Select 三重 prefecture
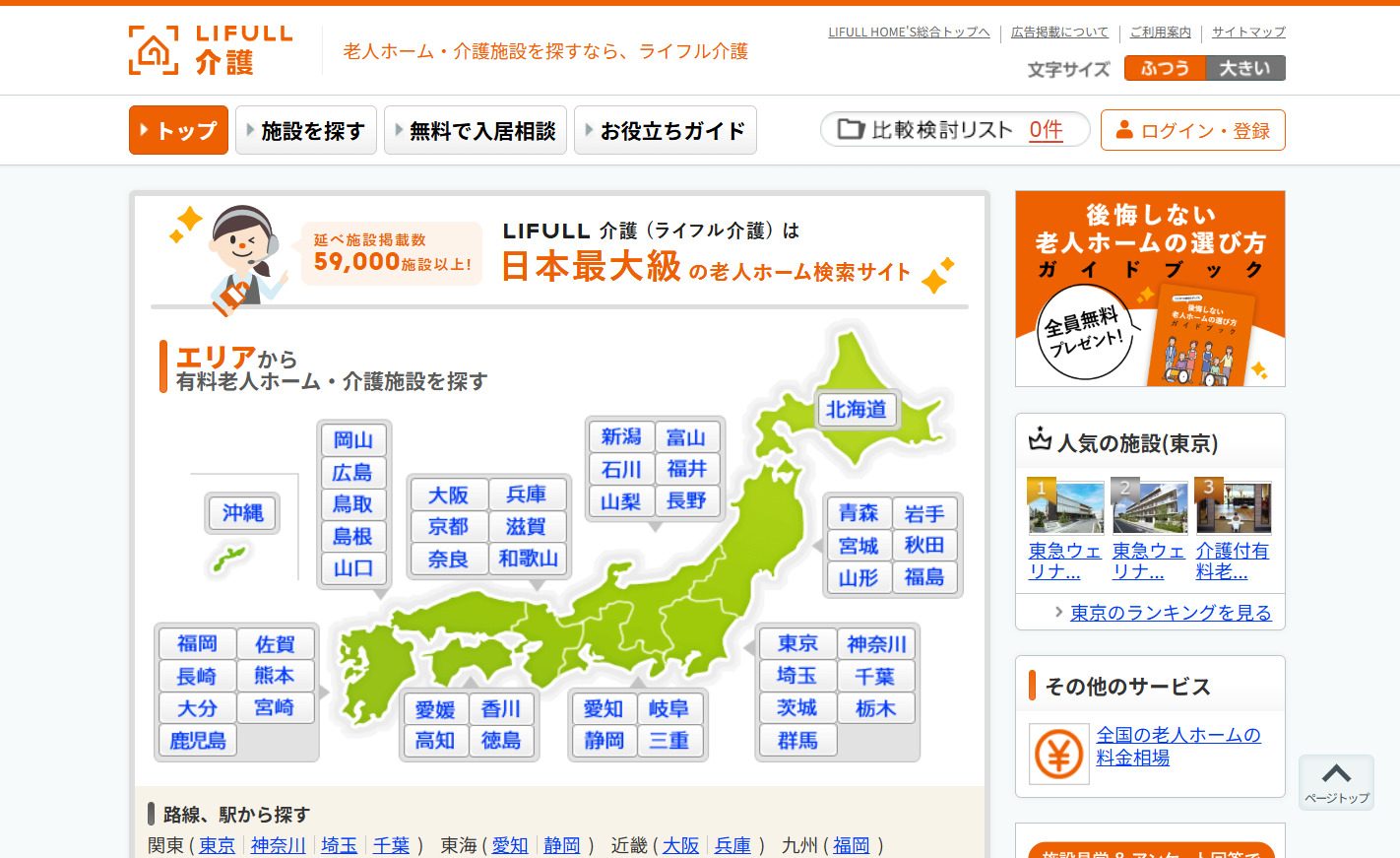 tap(669, 741)
